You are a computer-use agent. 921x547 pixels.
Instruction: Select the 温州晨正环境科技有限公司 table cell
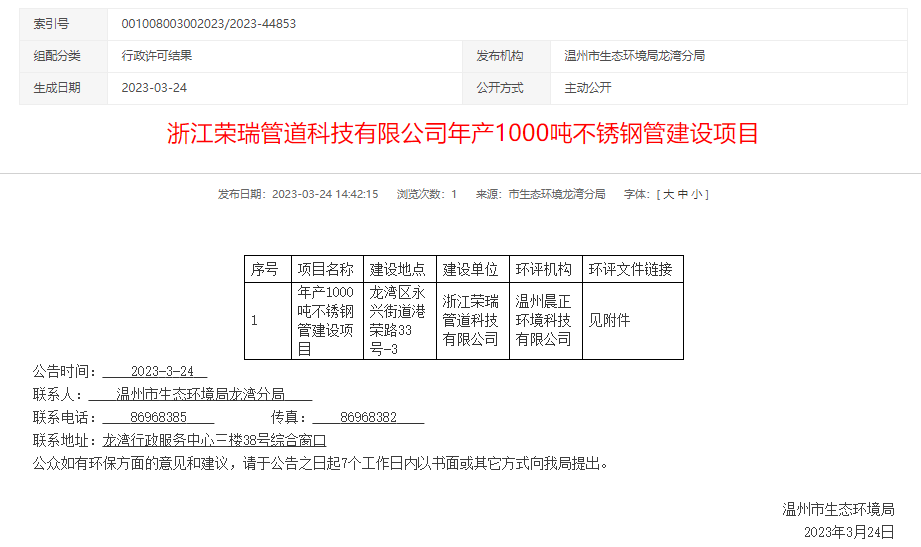tap(544, 321)
